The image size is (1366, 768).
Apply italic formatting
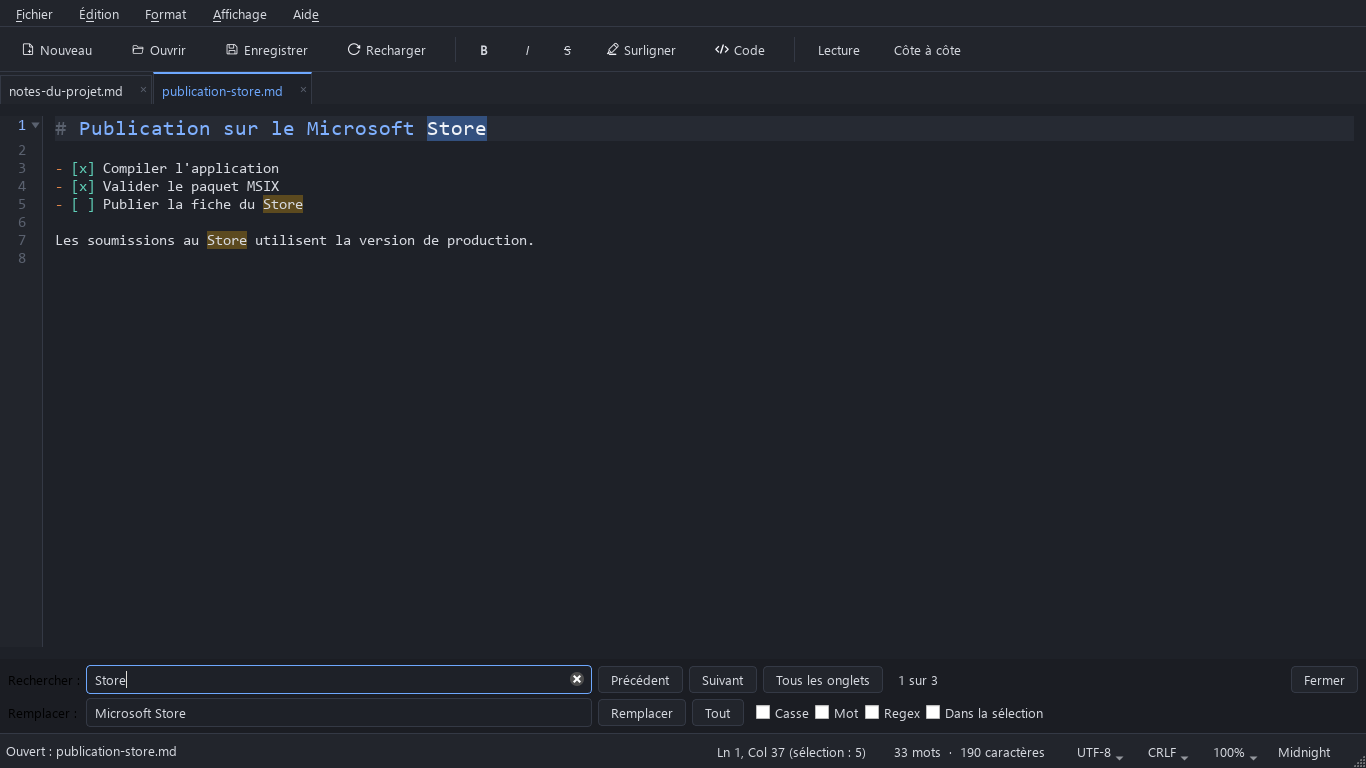tap(527, 50)
